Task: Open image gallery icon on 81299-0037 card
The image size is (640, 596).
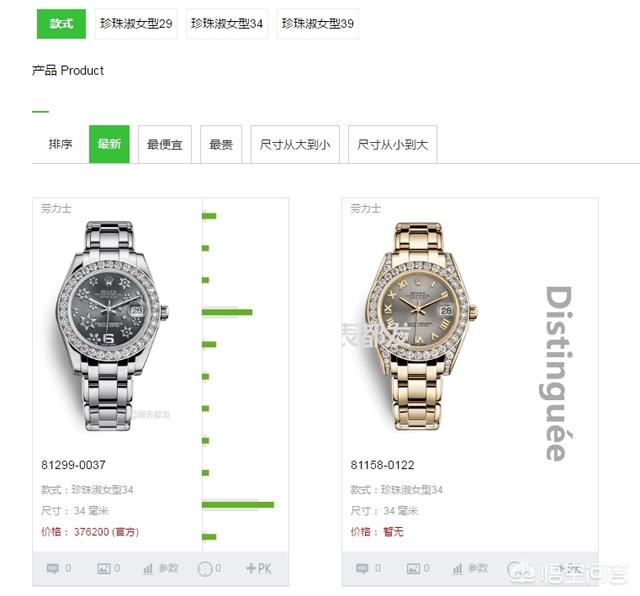Action: pos(103,568)
